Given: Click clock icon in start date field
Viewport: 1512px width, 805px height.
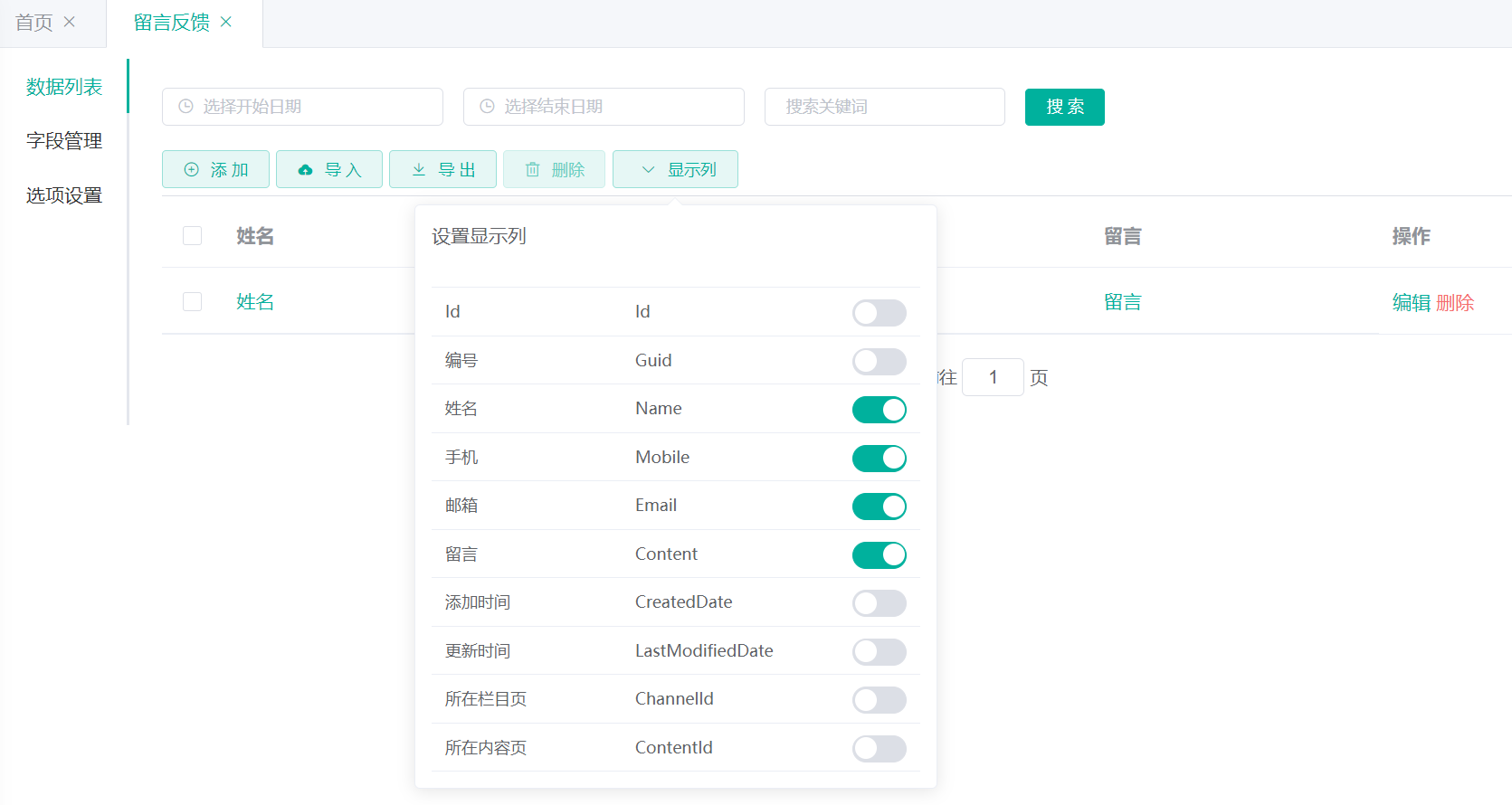Looking at the screenshot, I should [x=186, y=107].
